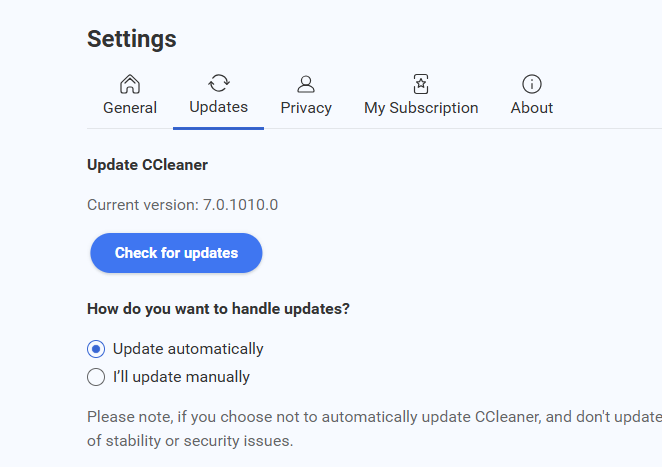The height and width of the screenshot is (467, 662).
Task: Click the Current version 7.0.1010.0 text
Action: pyautogui.click(x=182, y=205)
